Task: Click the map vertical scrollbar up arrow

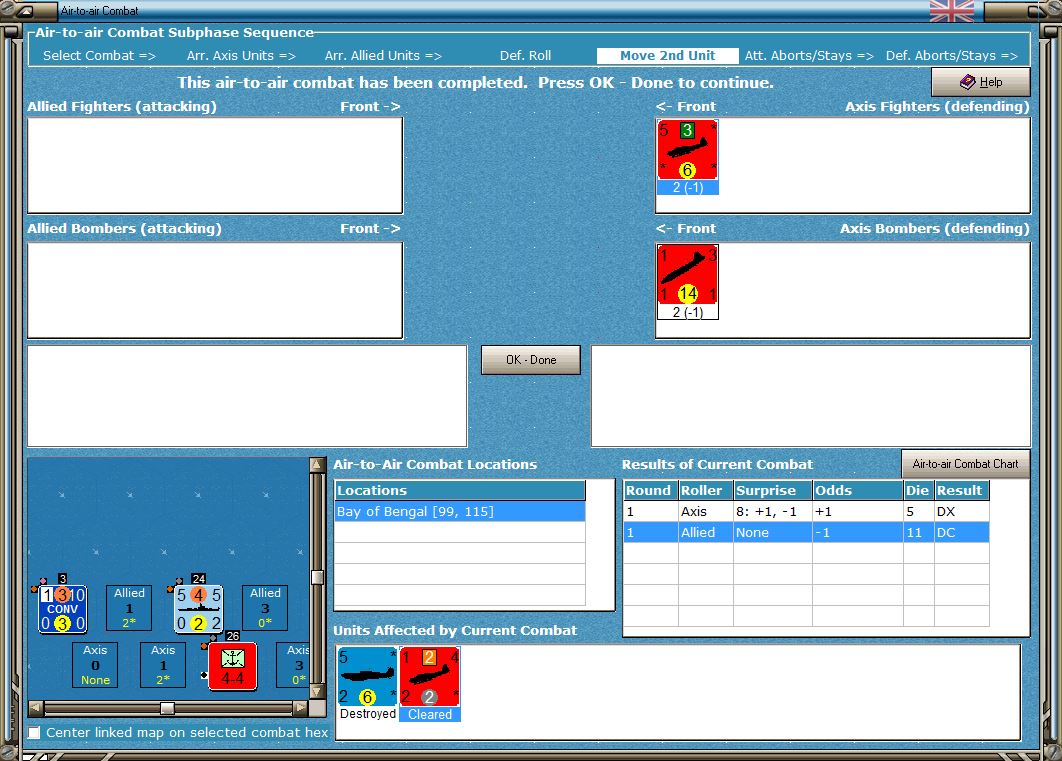Action: (316, 465)
